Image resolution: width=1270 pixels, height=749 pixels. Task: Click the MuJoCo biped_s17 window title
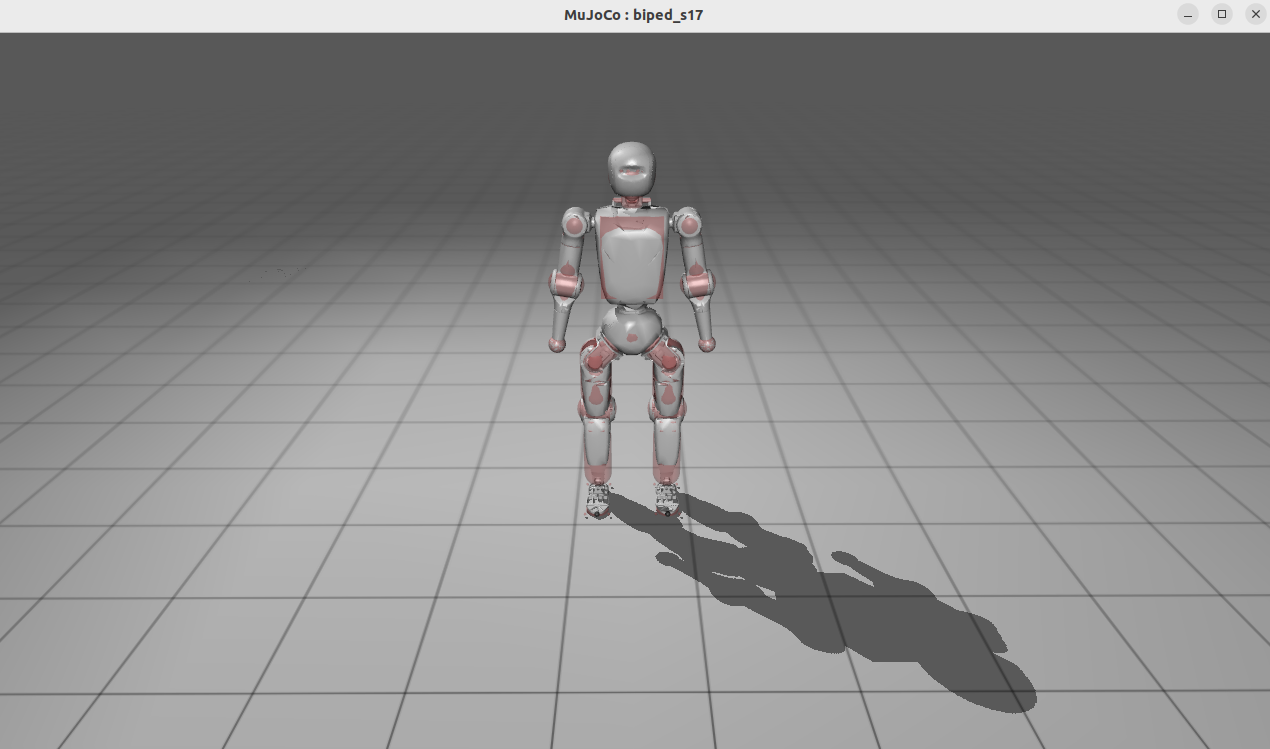point(634,15)
